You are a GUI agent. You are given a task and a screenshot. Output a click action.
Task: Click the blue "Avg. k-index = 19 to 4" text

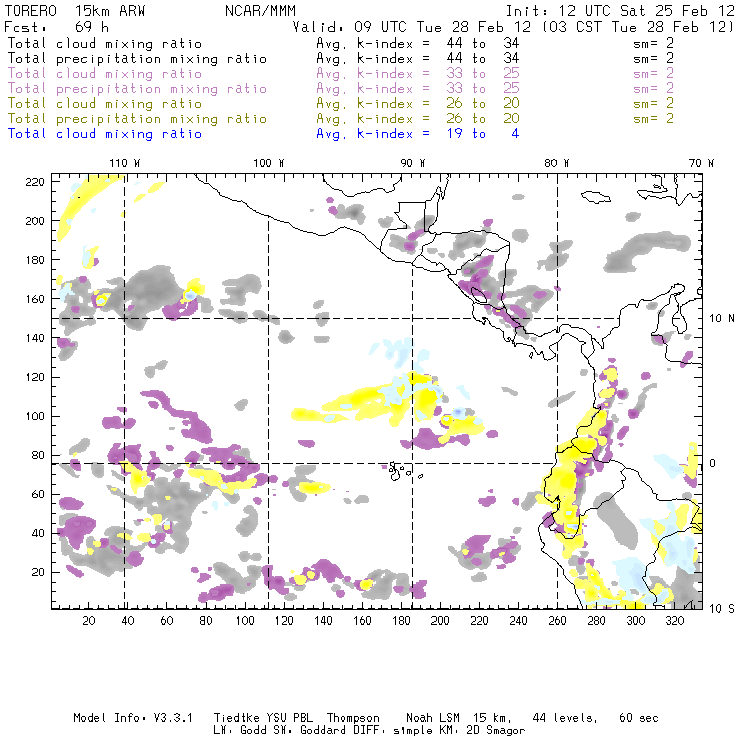click(x=418, y=134)
